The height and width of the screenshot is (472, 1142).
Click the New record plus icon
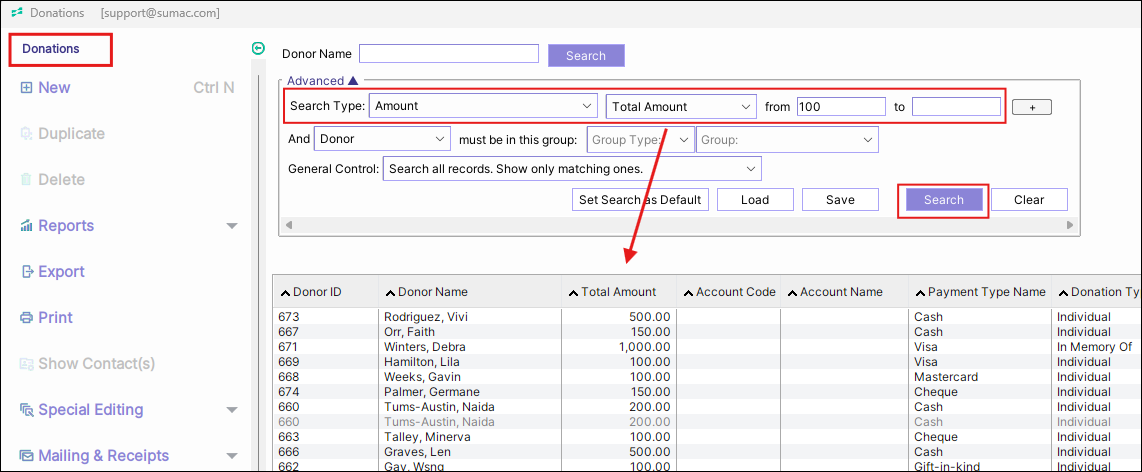click(26, 88)
